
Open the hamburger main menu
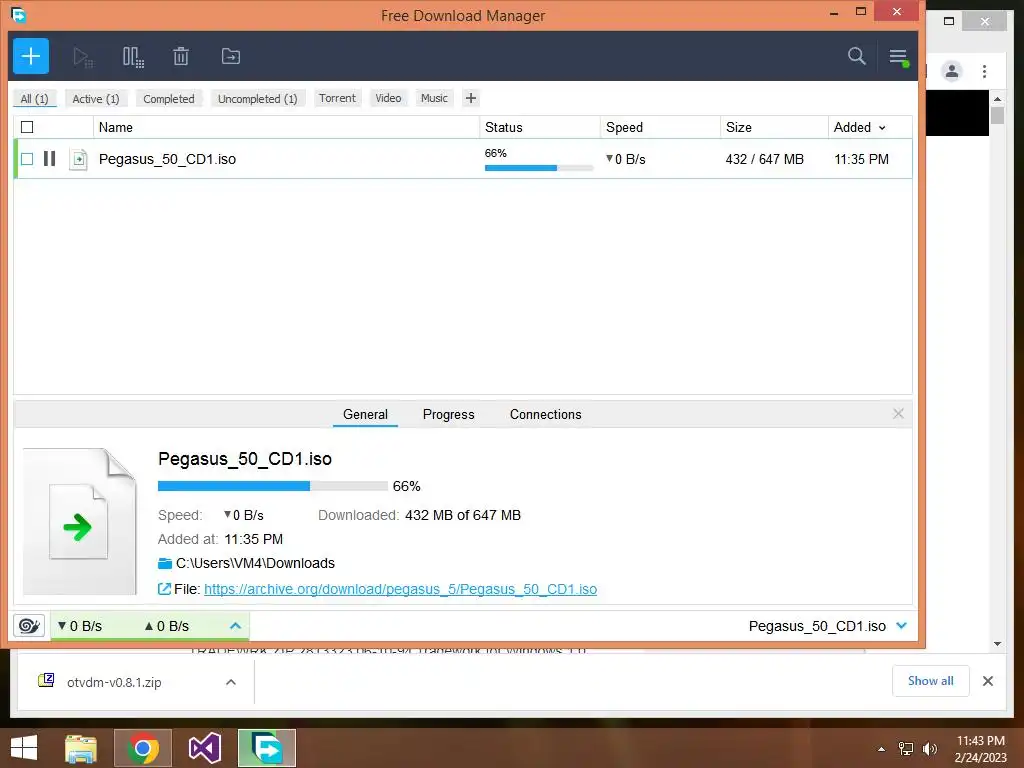[x=898, y=57]
